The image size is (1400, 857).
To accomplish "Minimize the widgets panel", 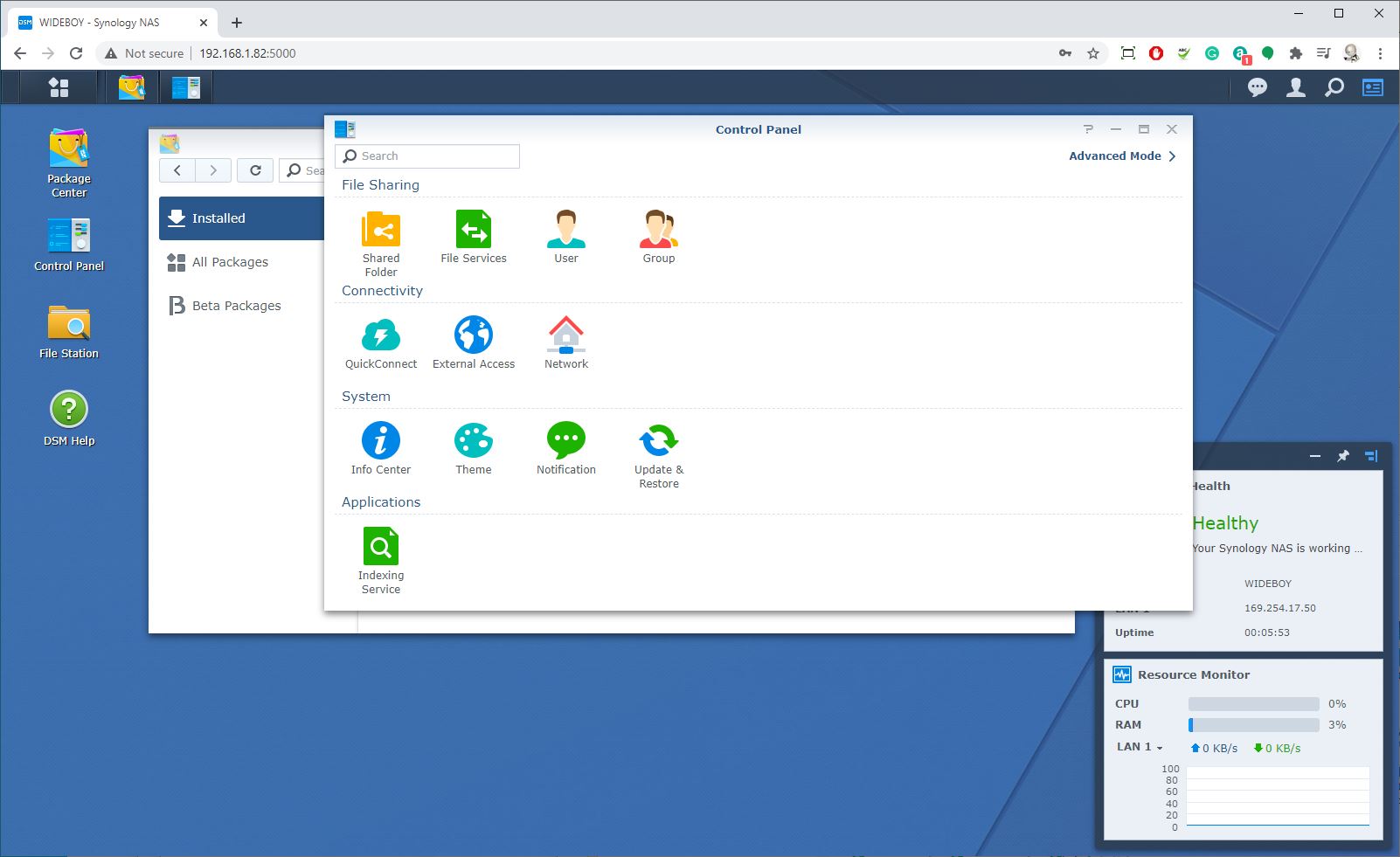I will point(1315,456).
